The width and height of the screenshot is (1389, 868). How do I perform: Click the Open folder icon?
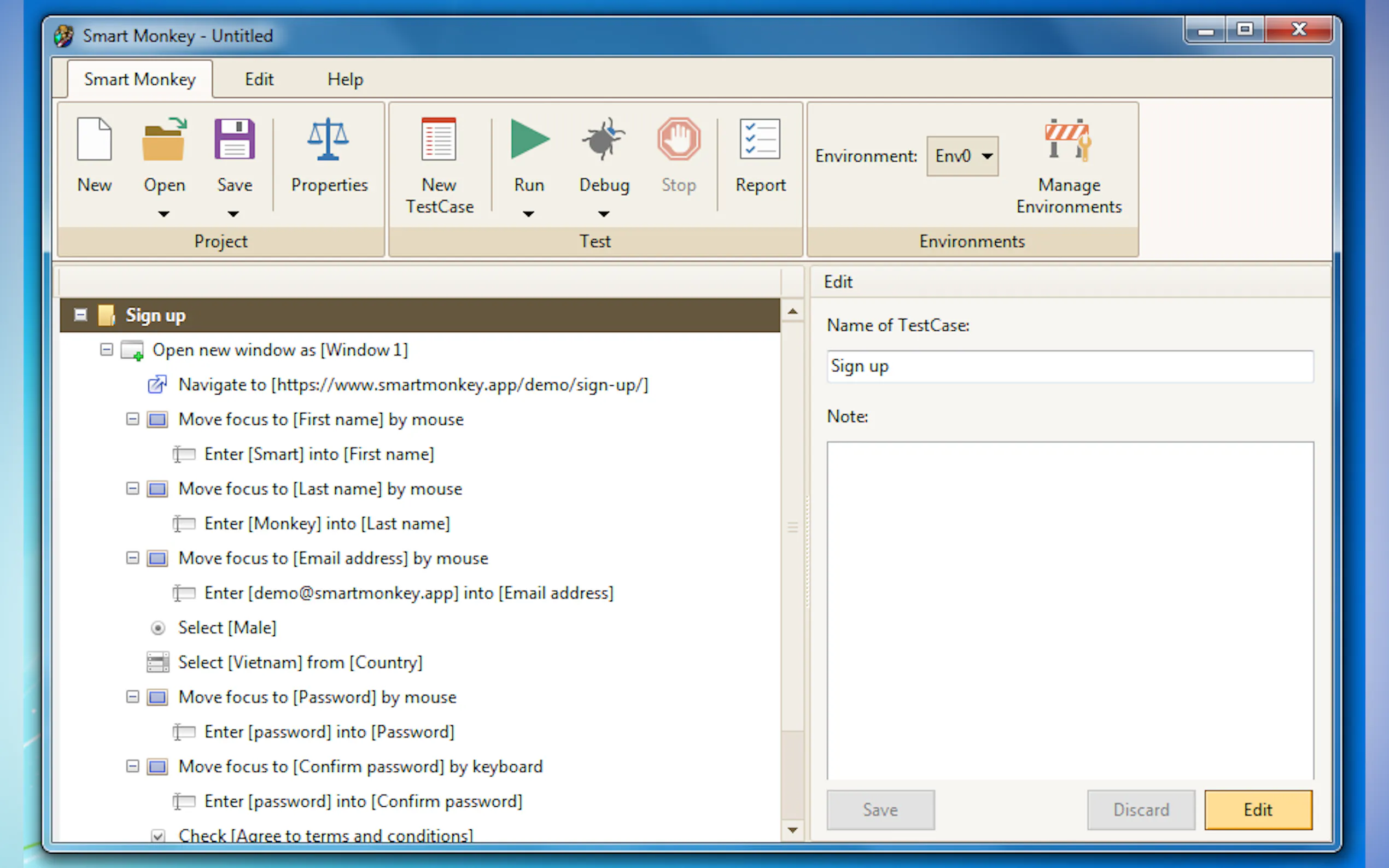point(164,139)
